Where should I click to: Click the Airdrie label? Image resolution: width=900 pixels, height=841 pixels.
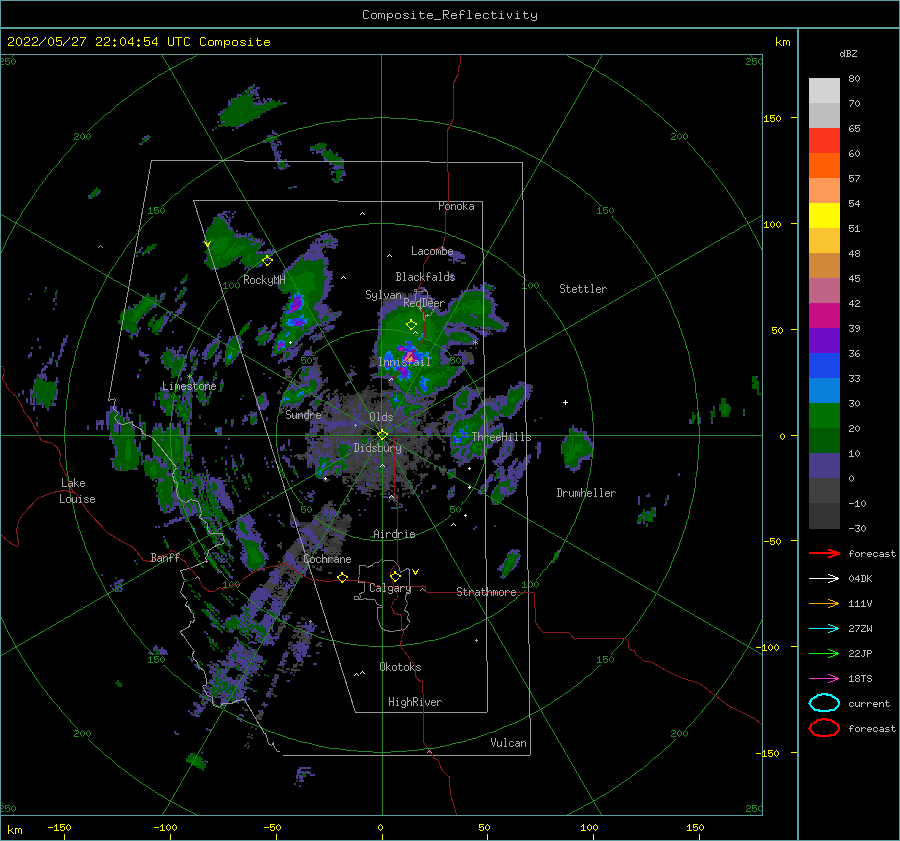click(394, 534)
